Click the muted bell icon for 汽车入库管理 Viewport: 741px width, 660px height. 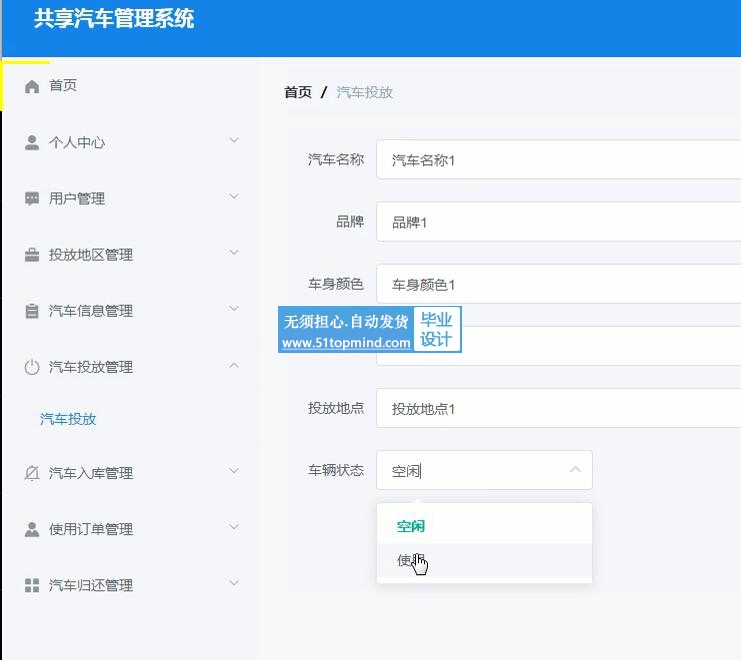pyautogui.click(x=32, y=473)
